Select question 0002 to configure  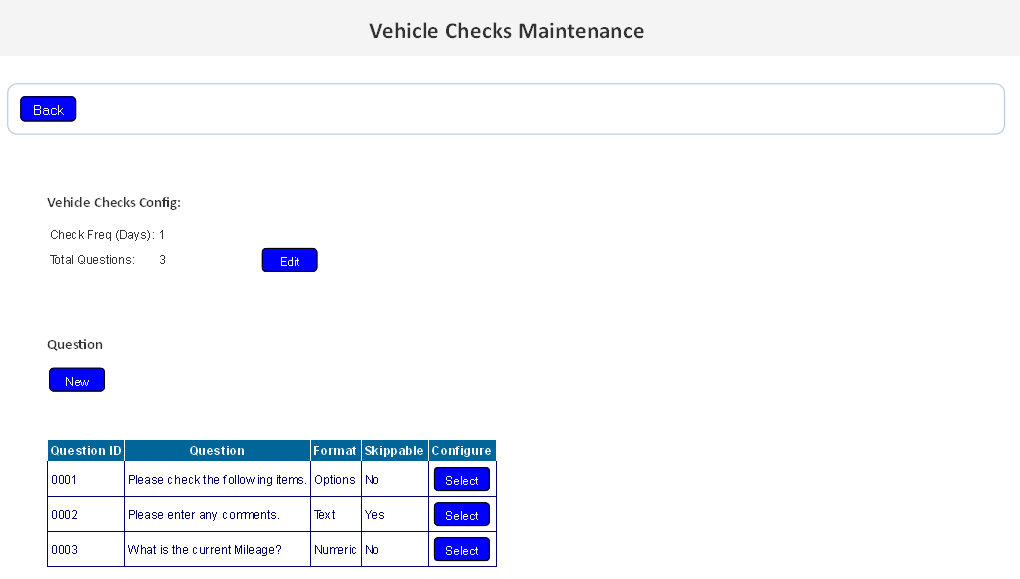click(462, 515)
